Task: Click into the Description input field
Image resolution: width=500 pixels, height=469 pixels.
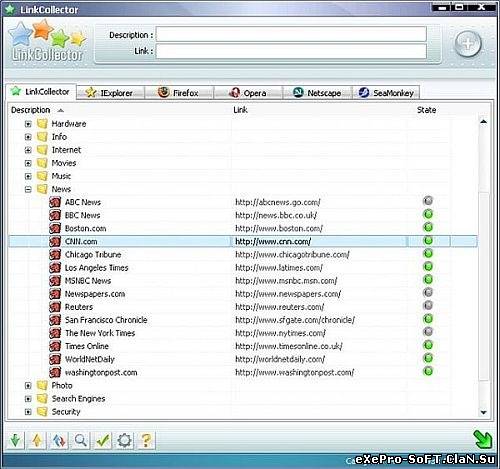Action: (x=291, y=34)
